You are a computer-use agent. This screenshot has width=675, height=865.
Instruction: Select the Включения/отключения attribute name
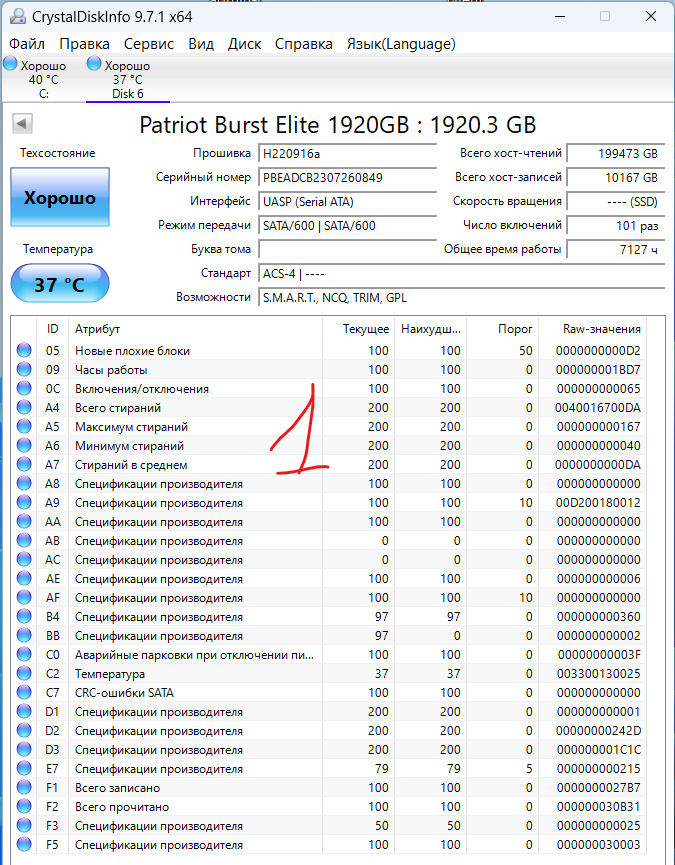142,389
